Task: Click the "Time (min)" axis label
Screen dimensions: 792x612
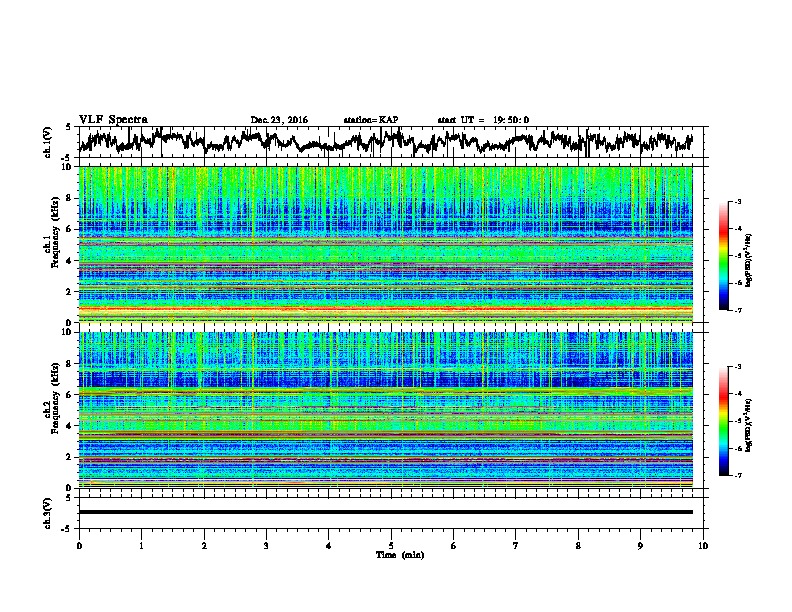Action: pos(400,555)
